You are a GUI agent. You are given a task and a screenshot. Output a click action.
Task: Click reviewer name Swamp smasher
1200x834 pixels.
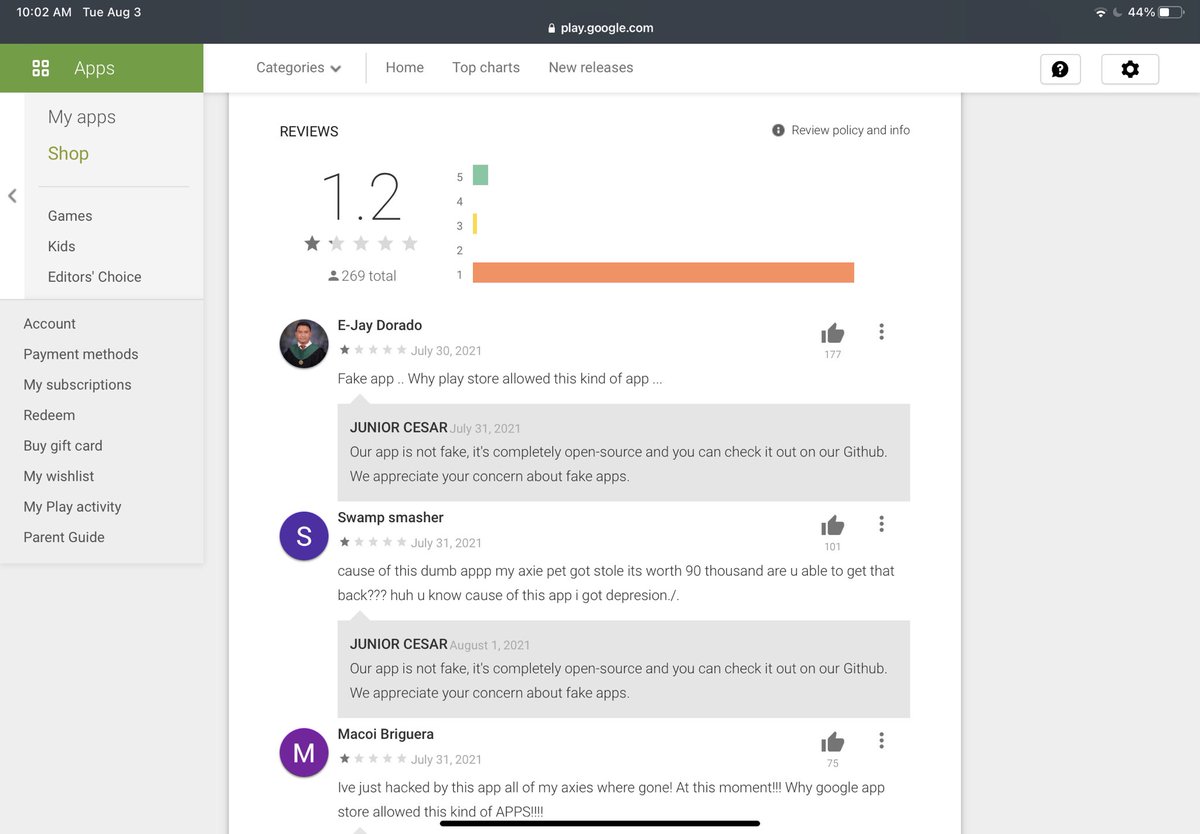click(391, 517)
